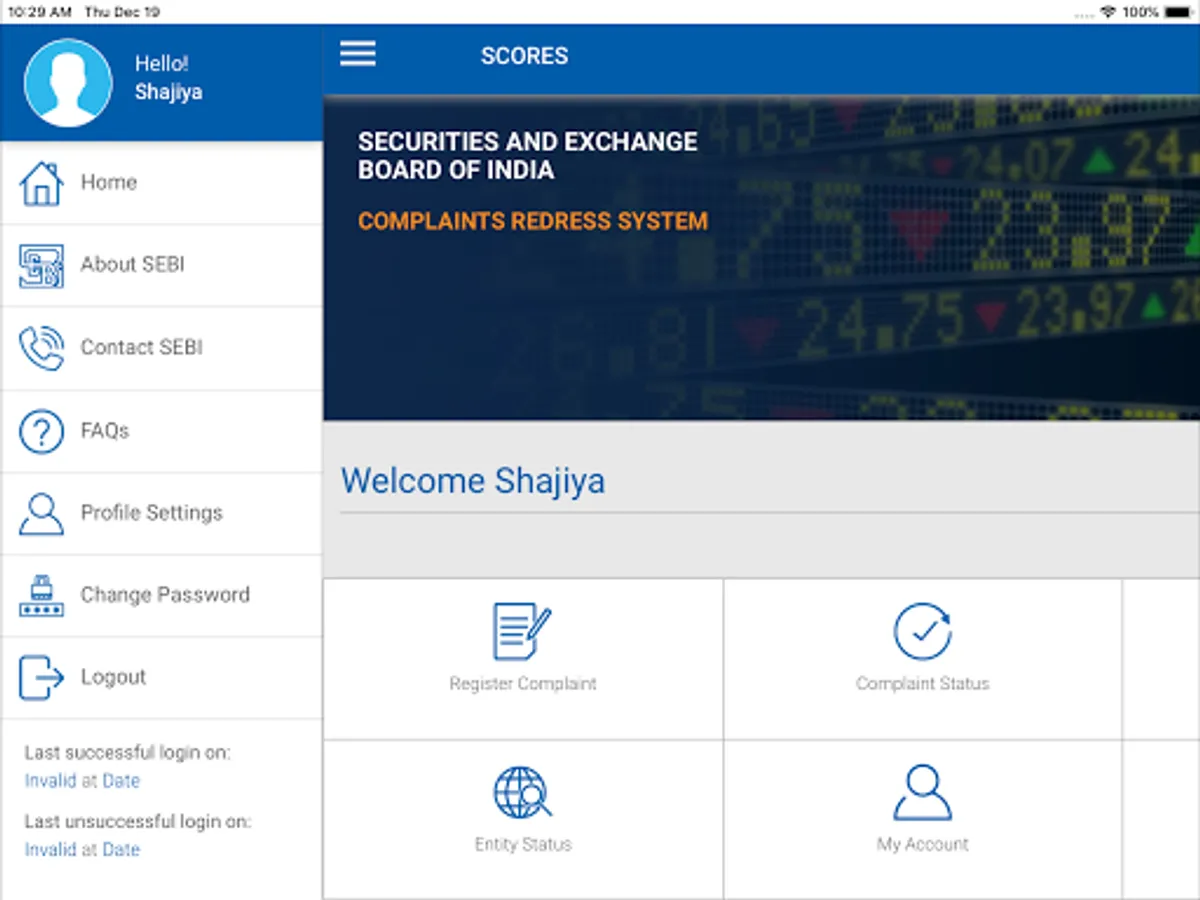Open Home from the side menu
Image resolution: width=1200 pixels, height=900 pixels.
pyautogui.click(x=161, y=183)
